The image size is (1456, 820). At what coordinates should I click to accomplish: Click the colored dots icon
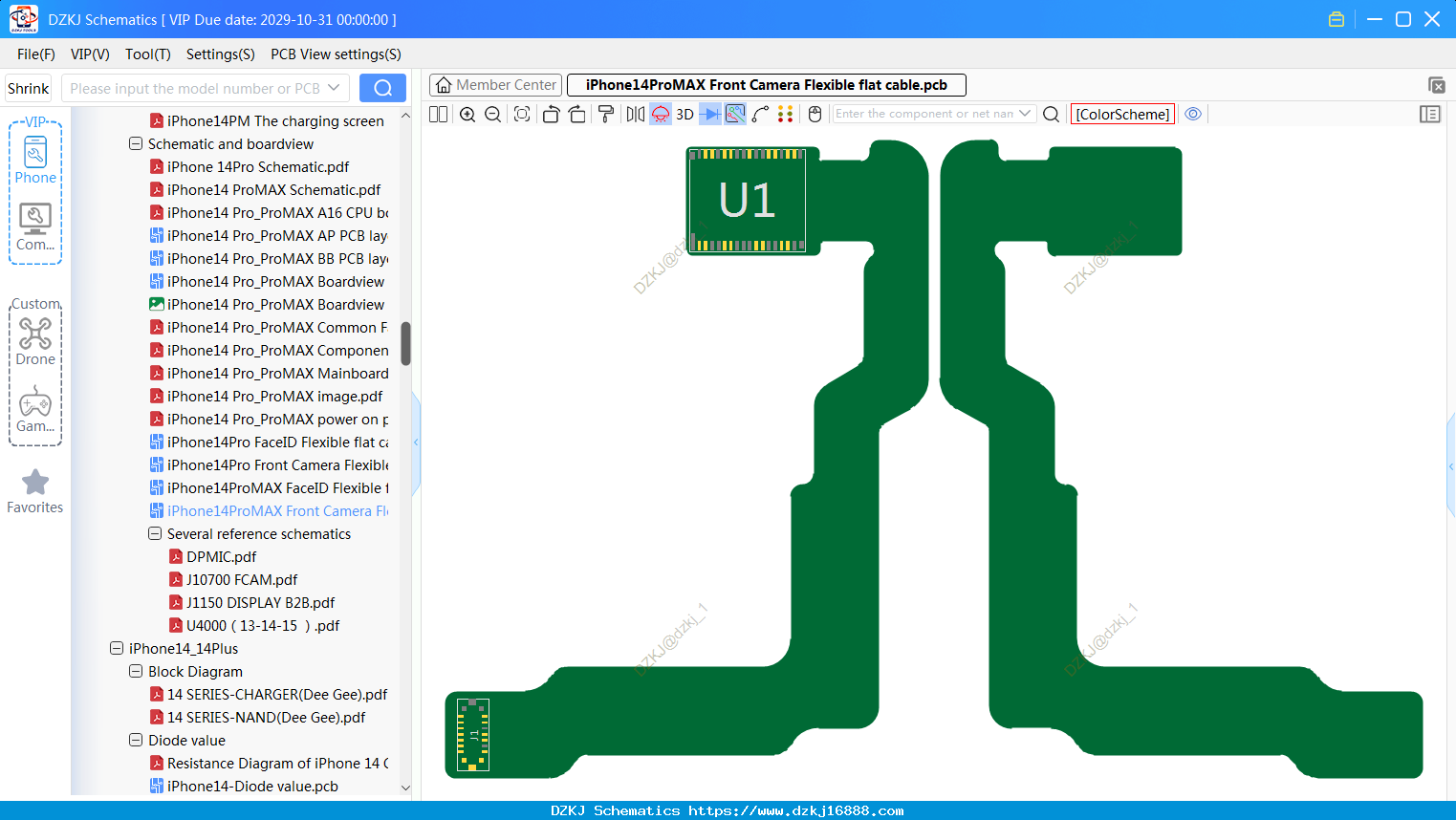pyautogui.click(x=786, y=114)
